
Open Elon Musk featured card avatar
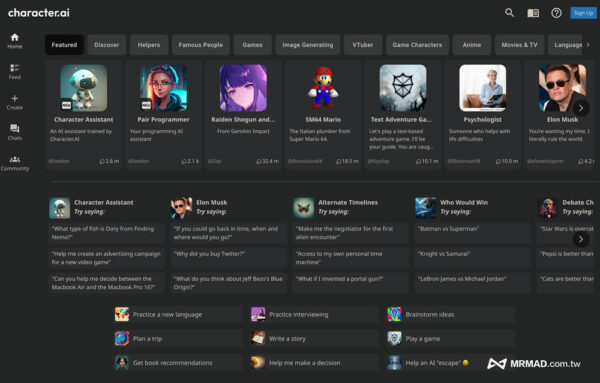[562, 88]
